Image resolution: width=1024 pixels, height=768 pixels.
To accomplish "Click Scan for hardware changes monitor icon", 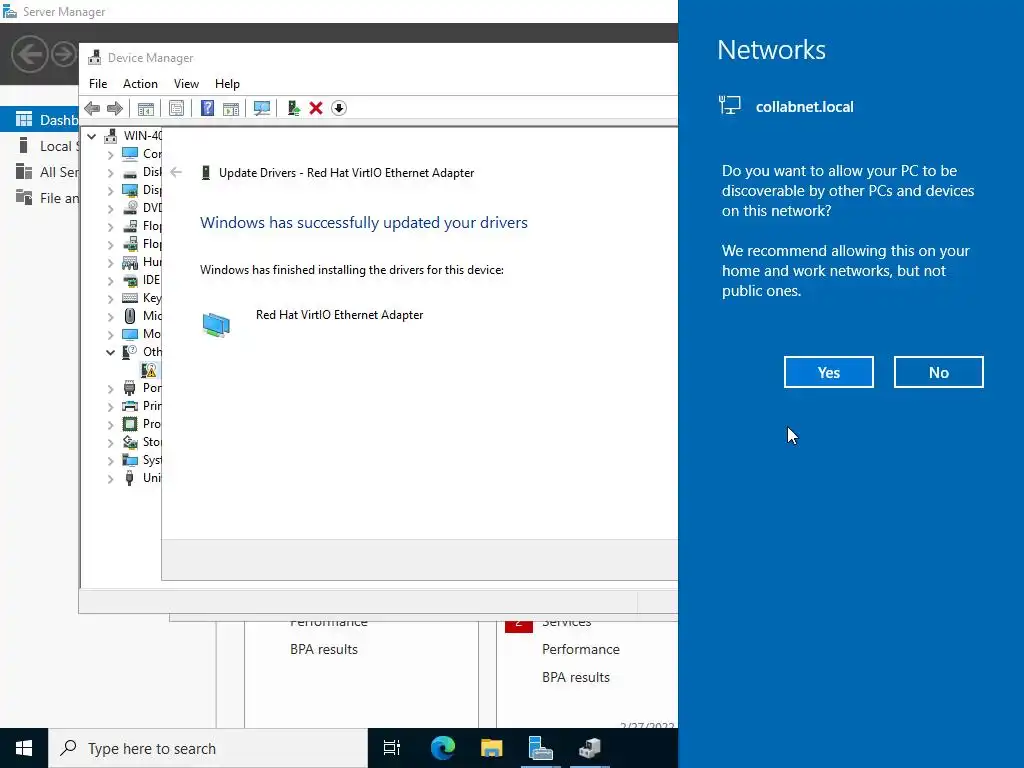I will pyautogui.click(x=262, y=108).
